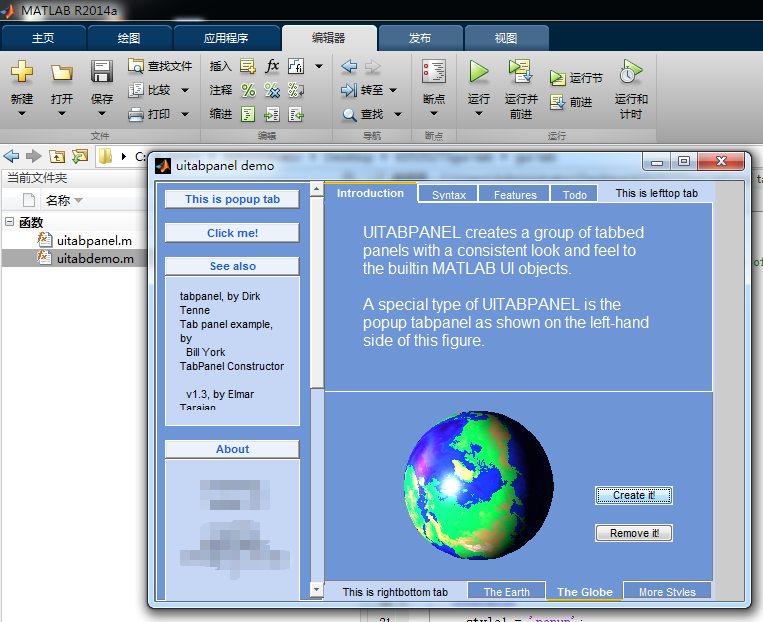Click the fx insert function icon
763x622 pixels.
(x=272, y=66)
